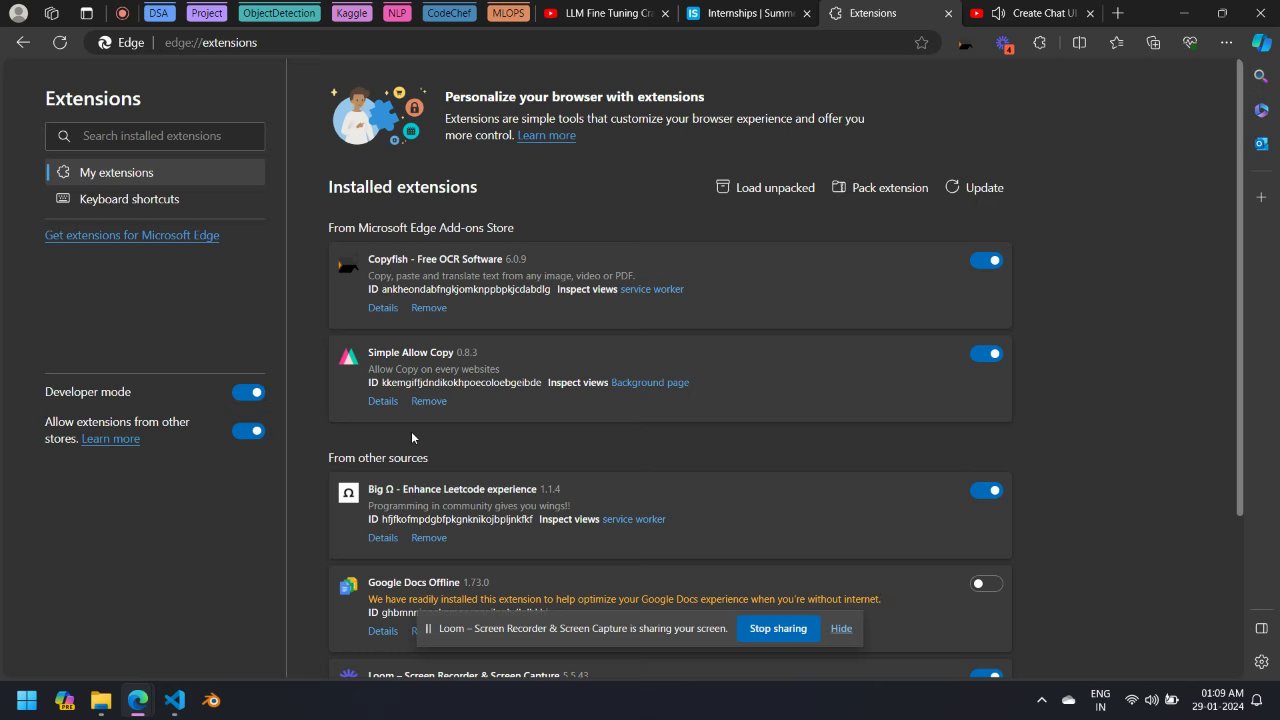Open Details for Copyfish extension
Image resolution: width=1280 pixels, height=720 pixels.
tap(383, 308)
